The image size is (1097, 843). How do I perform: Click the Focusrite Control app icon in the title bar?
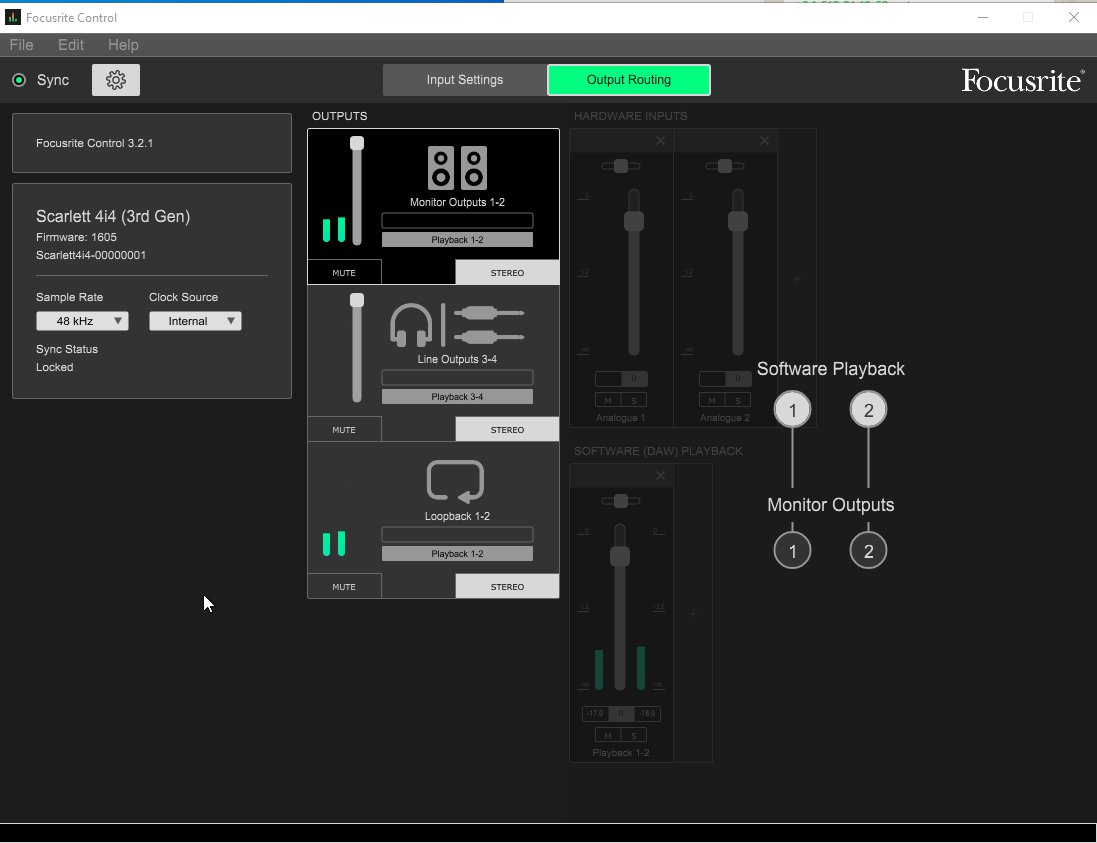tap(13, 17)
